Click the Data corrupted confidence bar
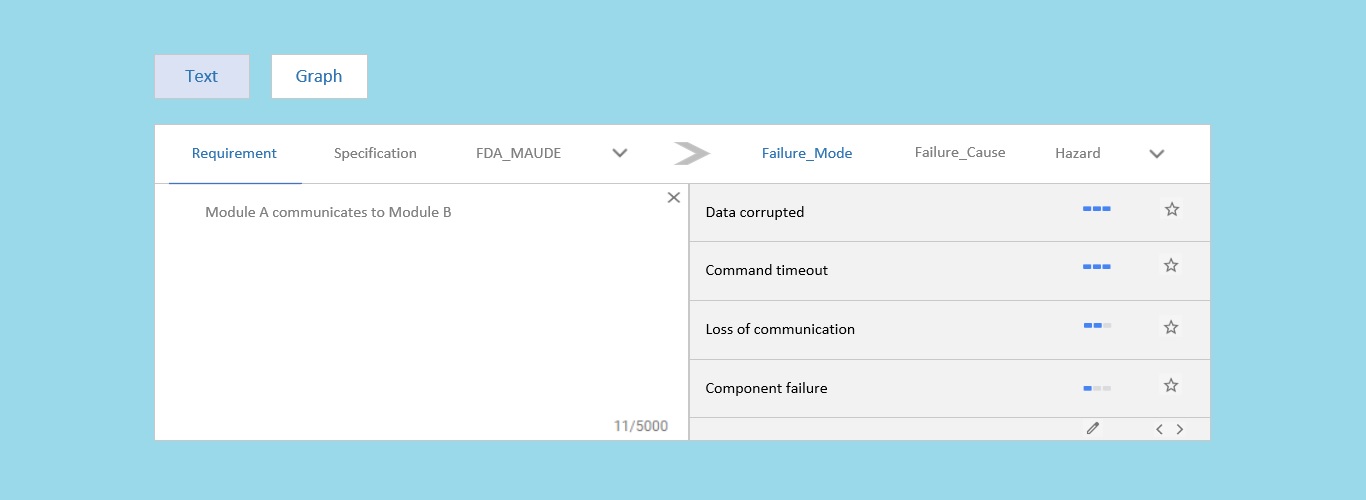Viewport: 1366px width, 500px height. [1097, 210]
